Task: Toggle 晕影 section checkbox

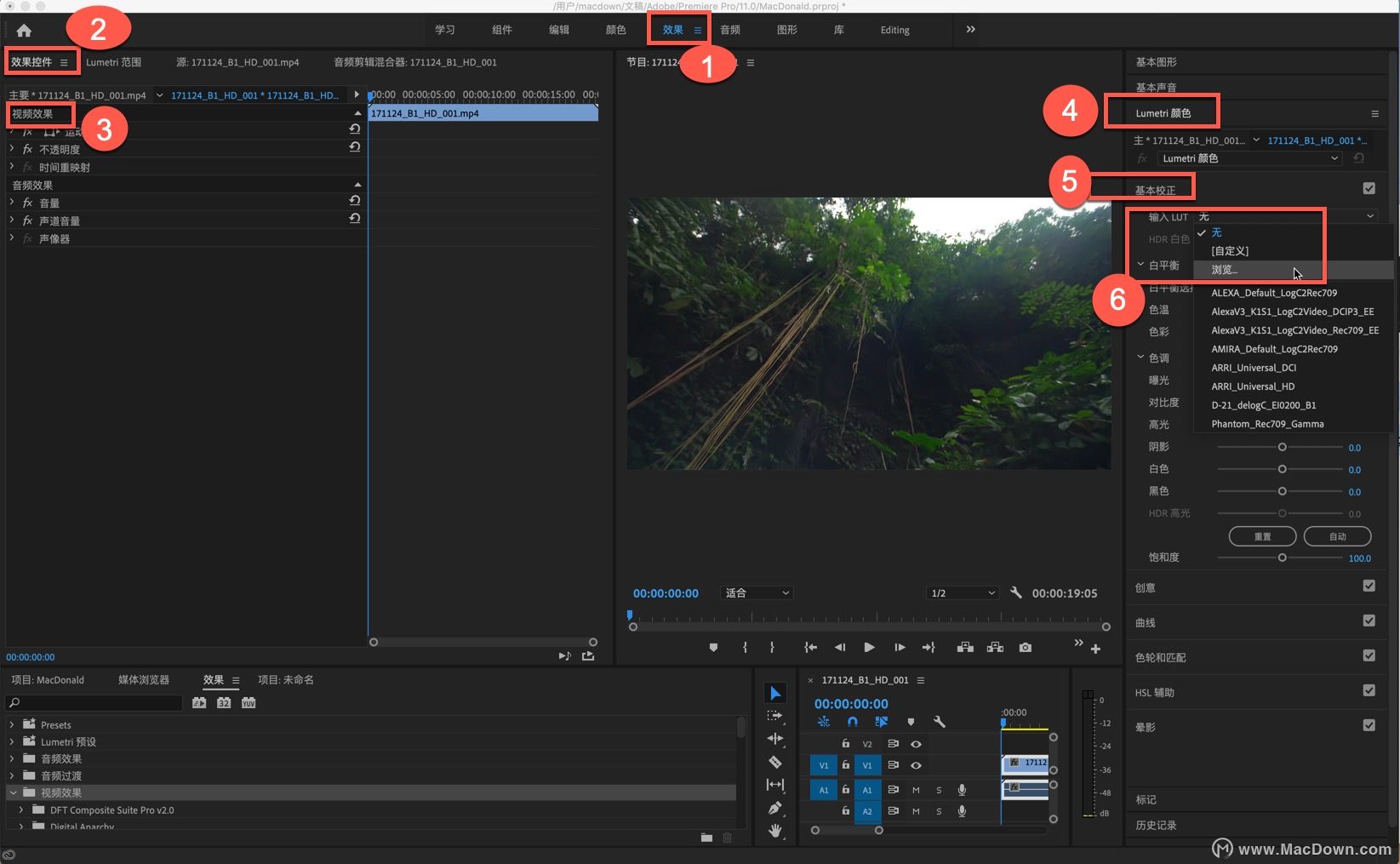Action: (1369, 725)
